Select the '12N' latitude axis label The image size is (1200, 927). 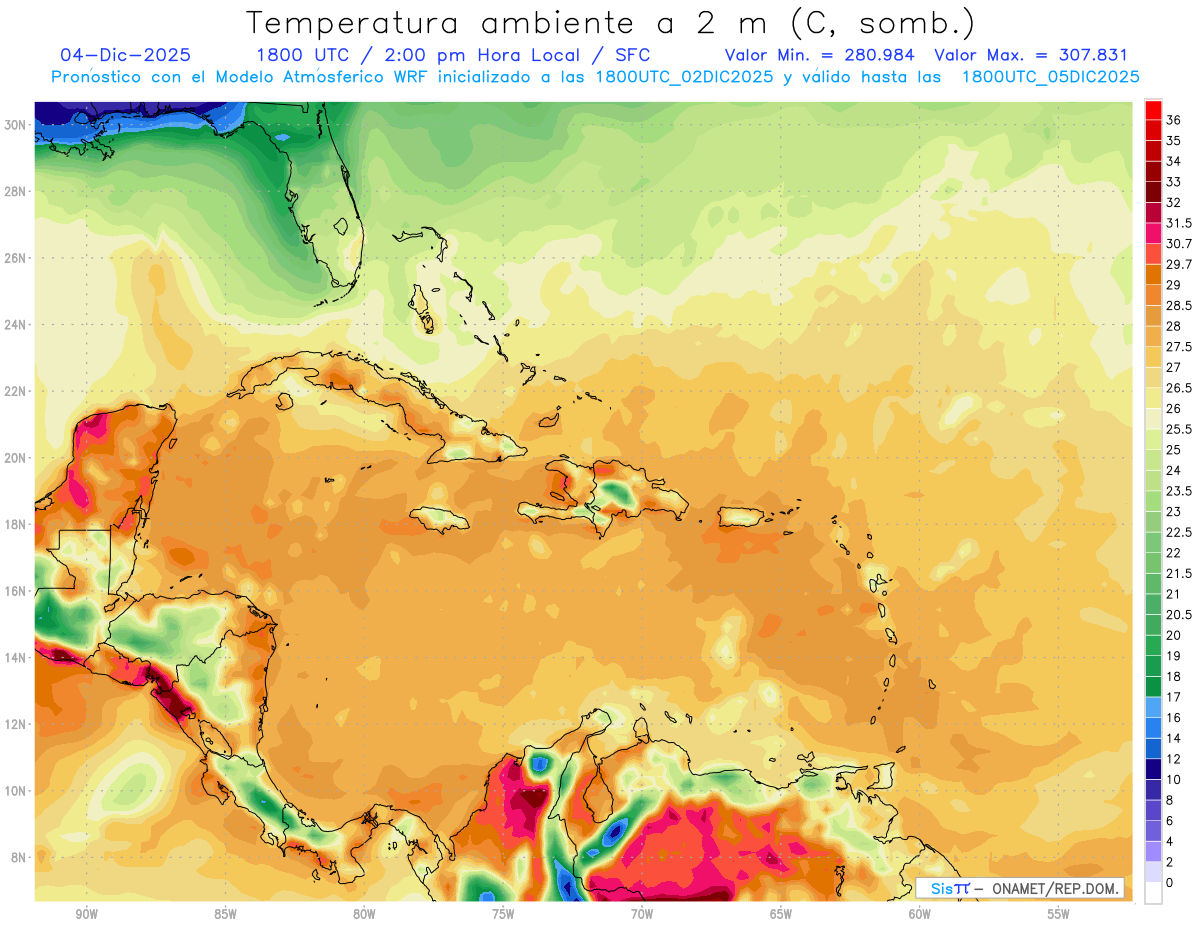pyautogui.click(x=16, y=724)
